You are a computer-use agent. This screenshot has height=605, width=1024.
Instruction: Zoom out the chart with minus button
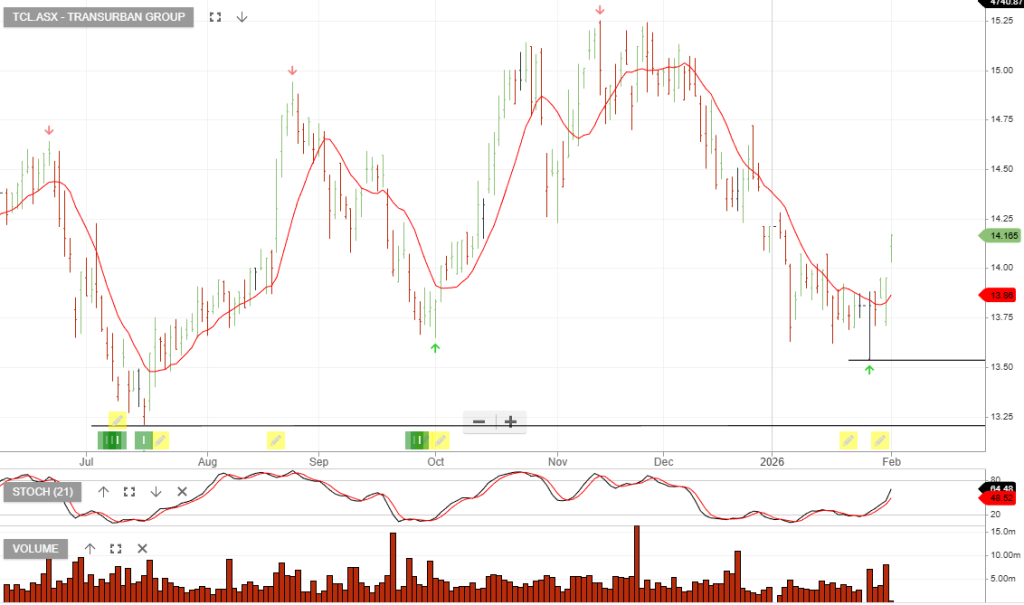tap(479, 421)
